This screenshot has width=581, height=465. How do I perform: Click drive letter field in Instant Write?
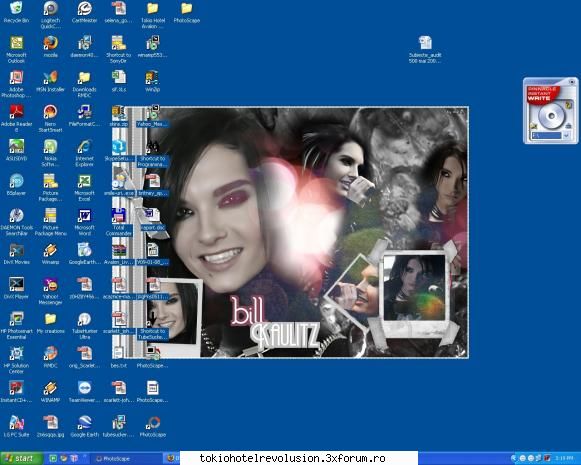pyautogui.click(x=547, y=136)
